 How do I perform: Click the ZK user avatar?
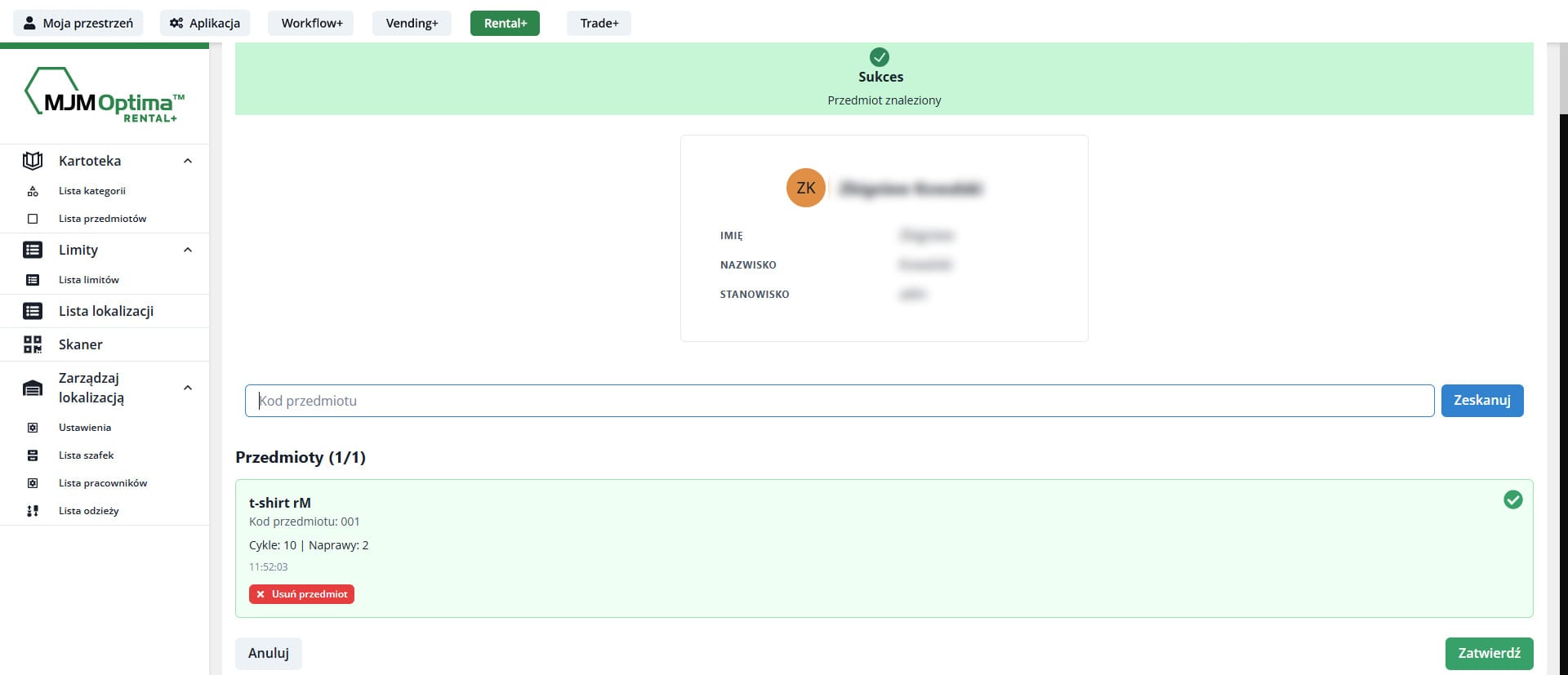805,188
